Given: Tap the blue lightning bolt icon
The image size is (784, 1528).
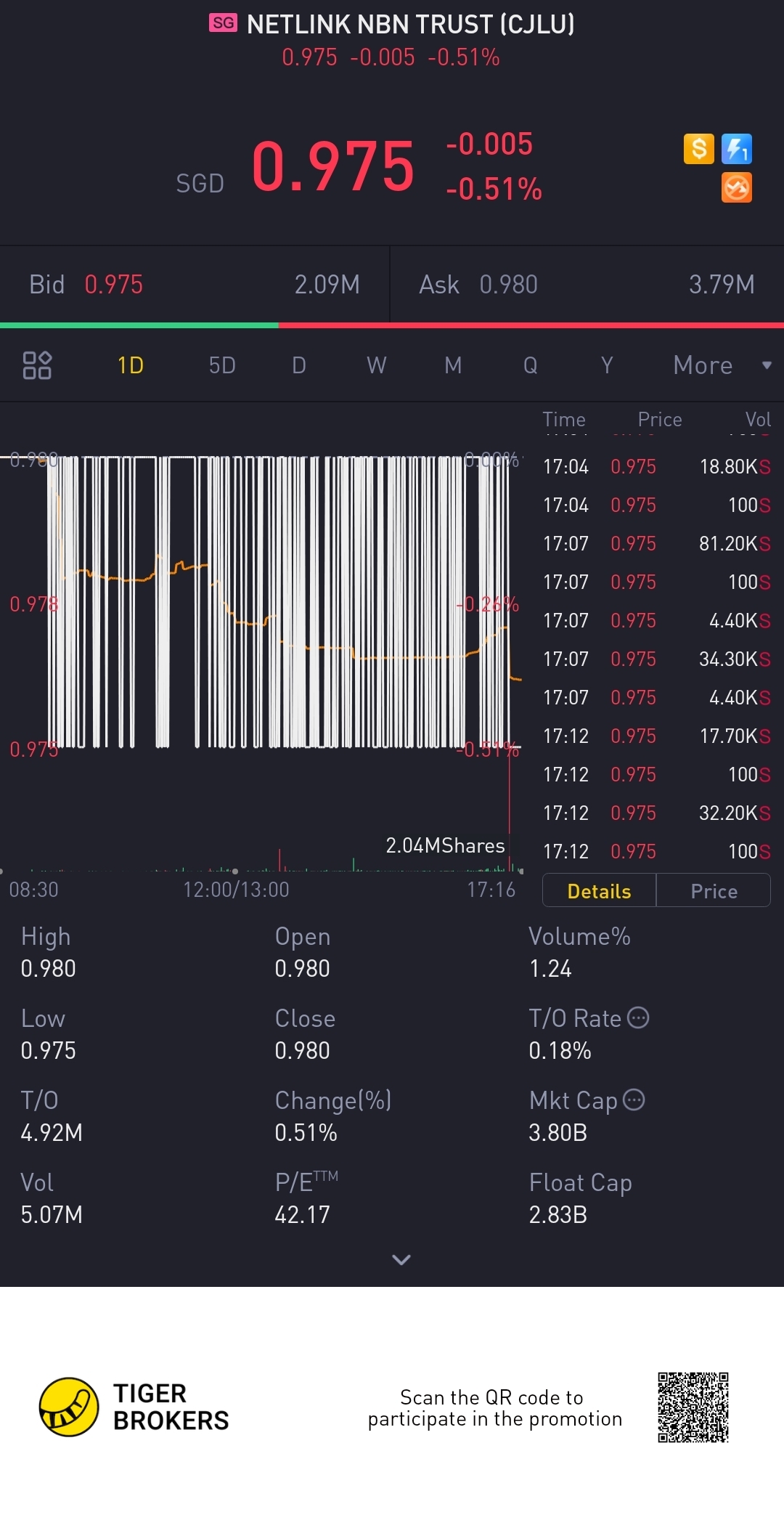Looking at the screenshot, I should [x=737, y=149].
